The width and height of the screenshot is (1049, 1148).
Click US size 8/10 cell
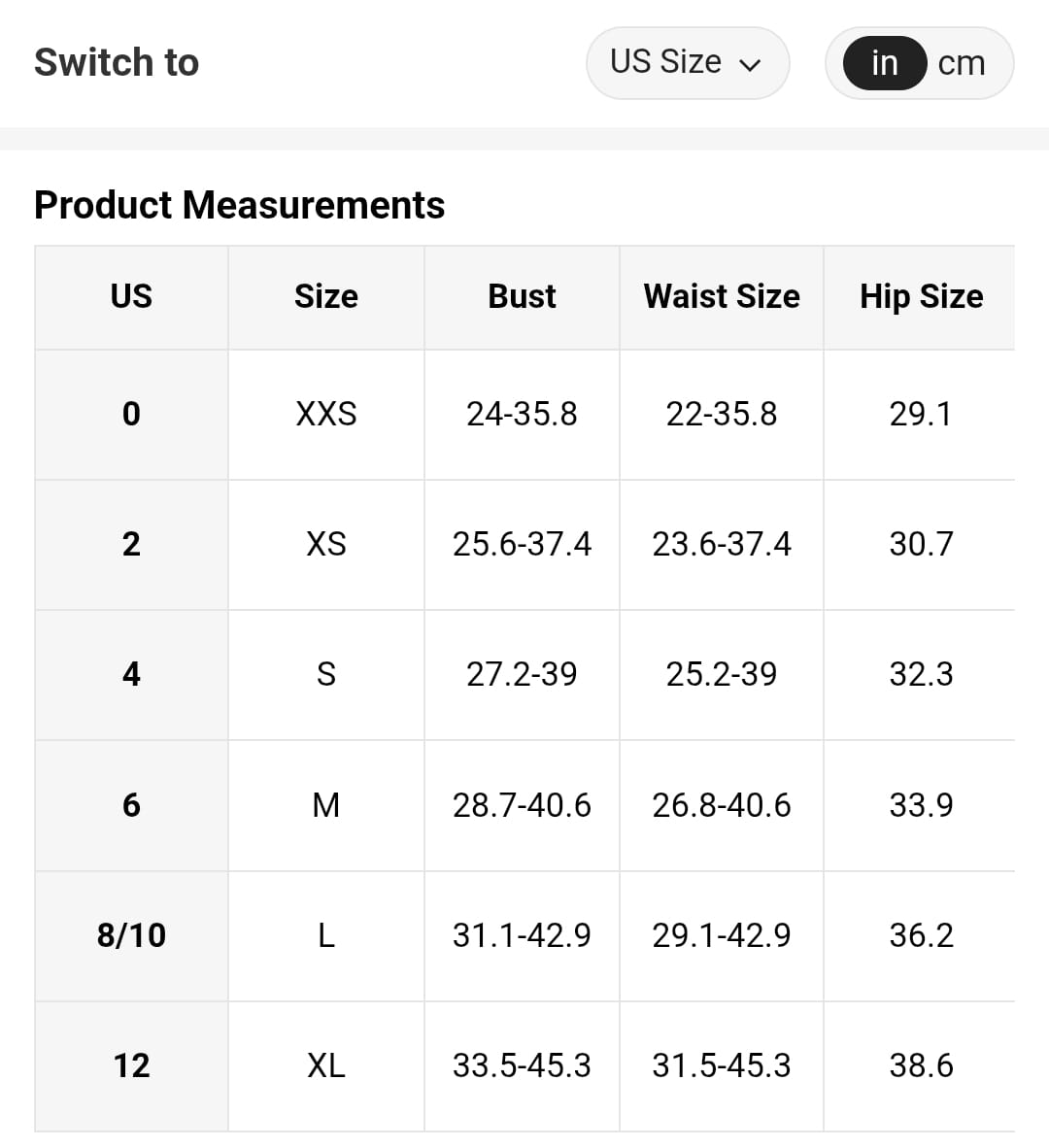pos(131,935)
